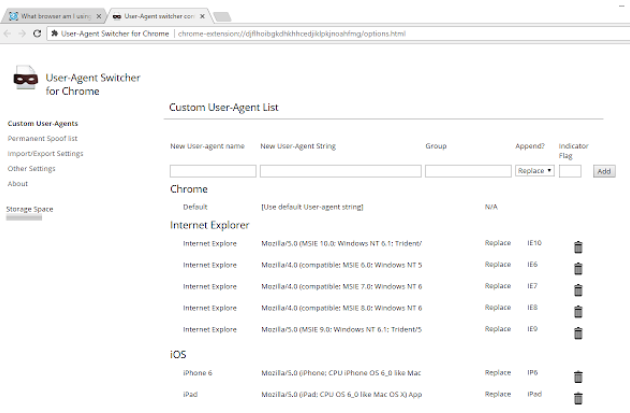Click the Storage Space usage bar
Screen dimensions: 630x413
point(24,218)
